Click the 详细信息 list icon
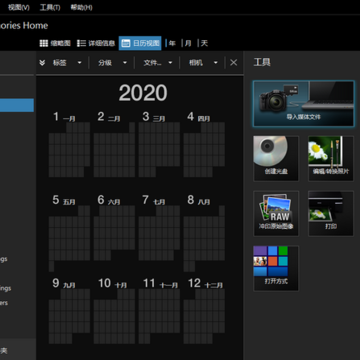This screenshot has height=360, width=360. click(81, 43)
